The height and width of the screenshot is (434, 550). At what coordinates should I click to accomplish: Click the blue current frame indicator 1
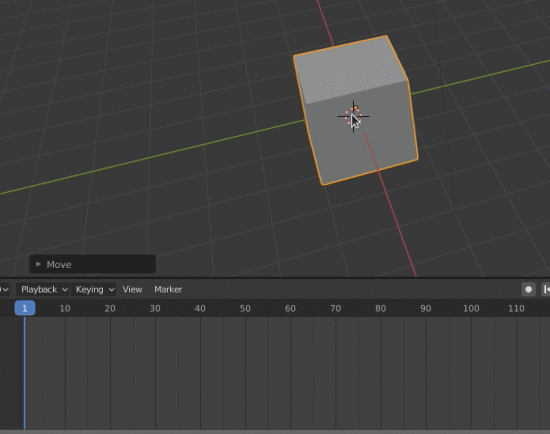(x=25, y=308)
